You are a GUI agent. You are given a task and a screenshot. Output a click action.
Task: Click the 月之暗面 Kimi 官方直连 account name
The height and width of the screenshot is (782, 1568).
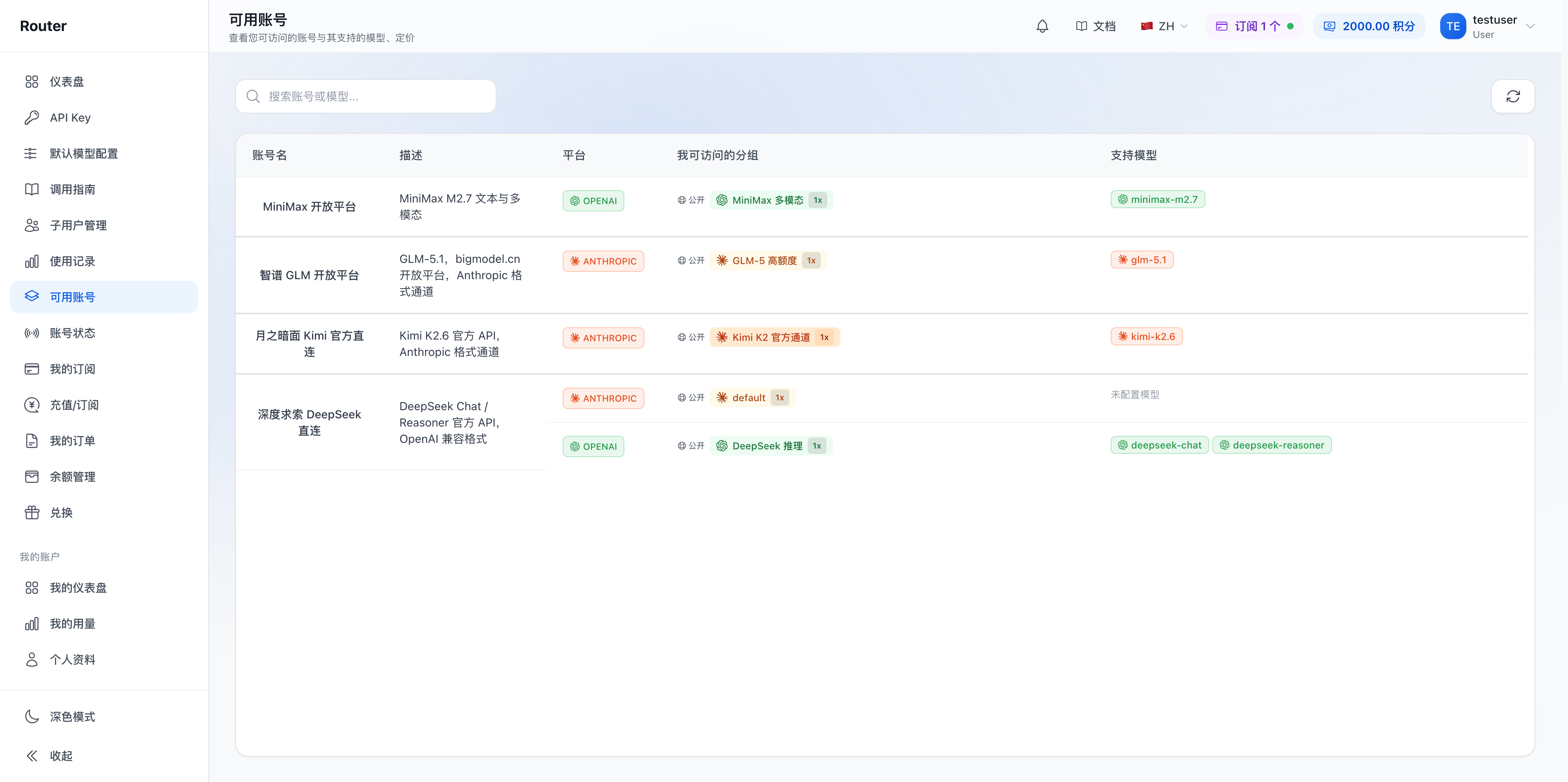tap(309, 344)
